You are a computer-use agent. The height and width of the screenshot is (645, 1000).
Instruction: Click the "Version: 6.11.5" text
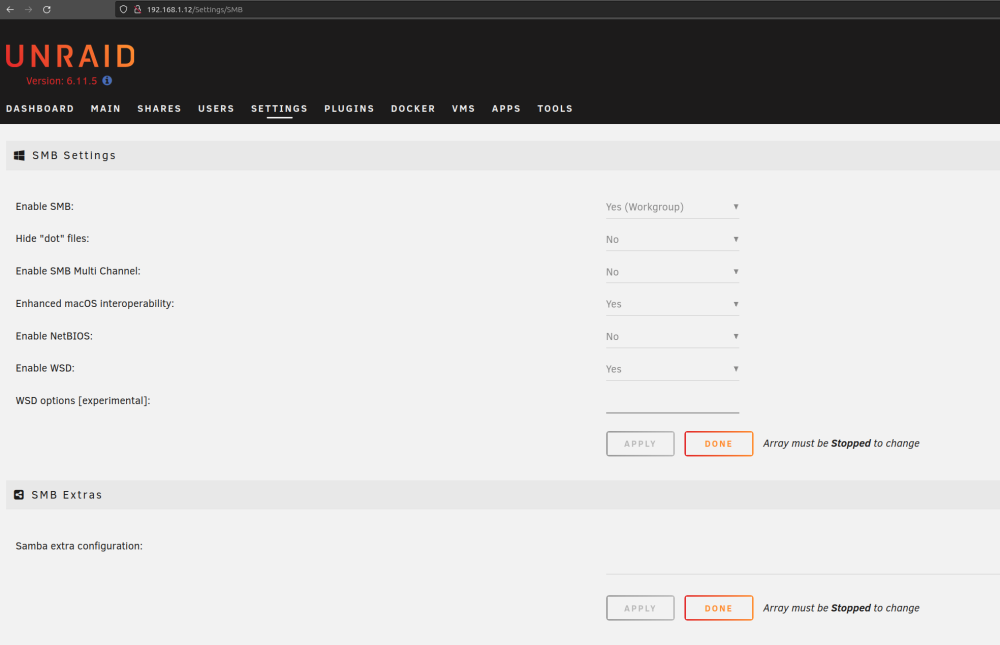[61, 81]
